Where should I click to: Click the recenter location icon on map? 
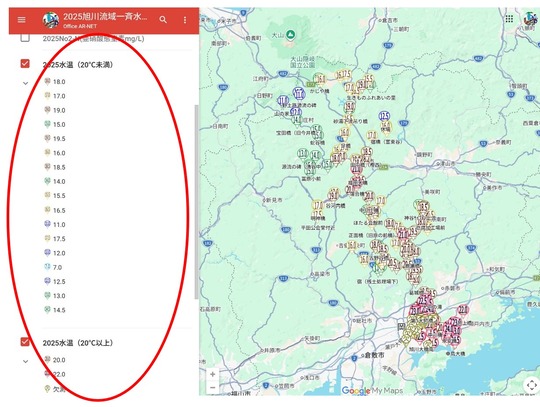click(531, 385)
